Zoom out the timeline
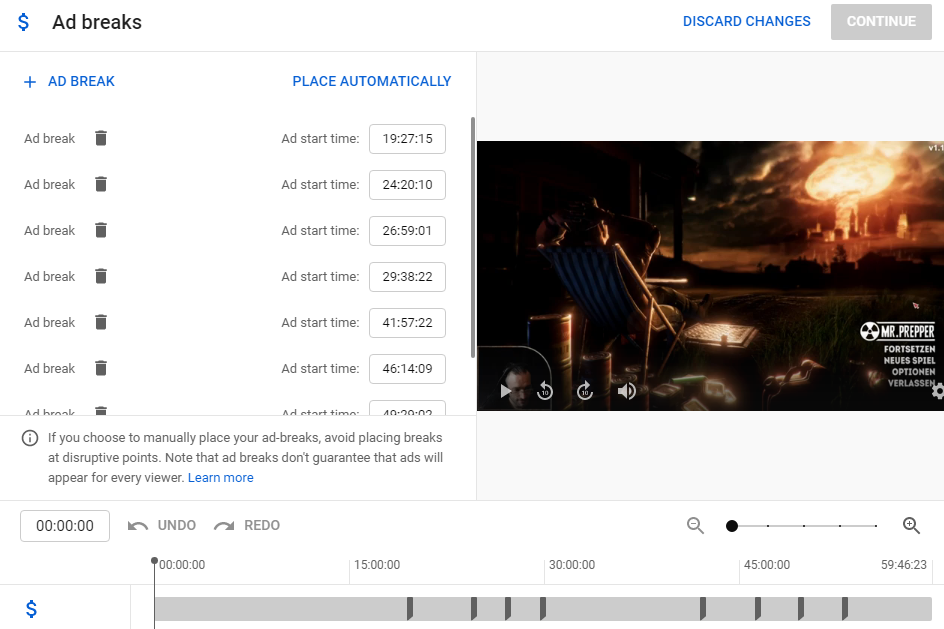944x629 pixels. click(x=695, y=525)
